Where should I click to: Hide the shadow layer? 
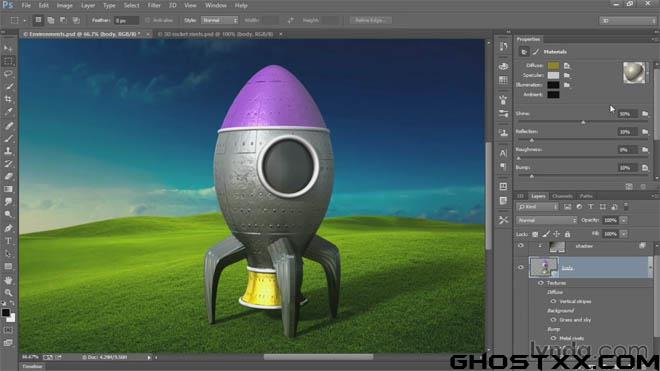pyautogui.click(x=521, y=246)
